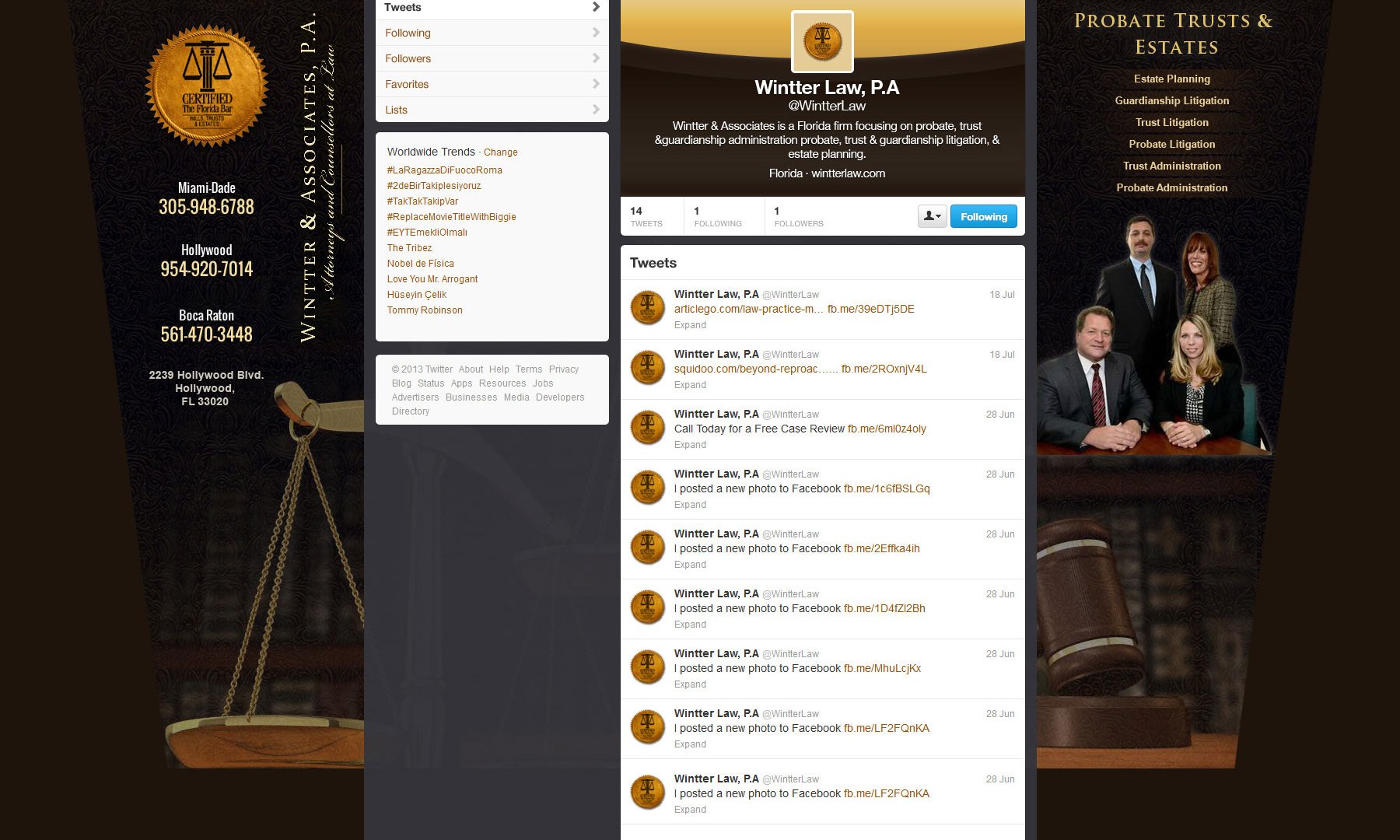1400x840 pixels.
Task: Click the chevron arrow beside Followers
Action: 596,58
